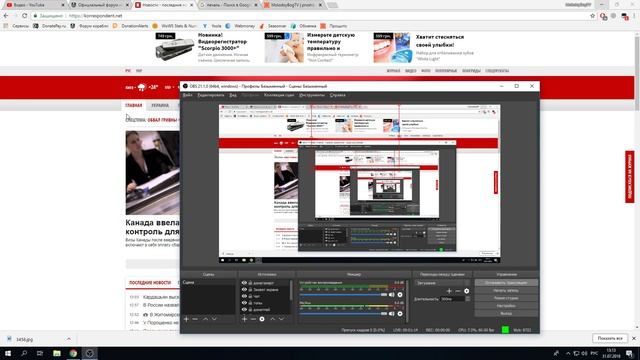Remove selected source with the Sources minus icon
640x360 pixels.
253,319
